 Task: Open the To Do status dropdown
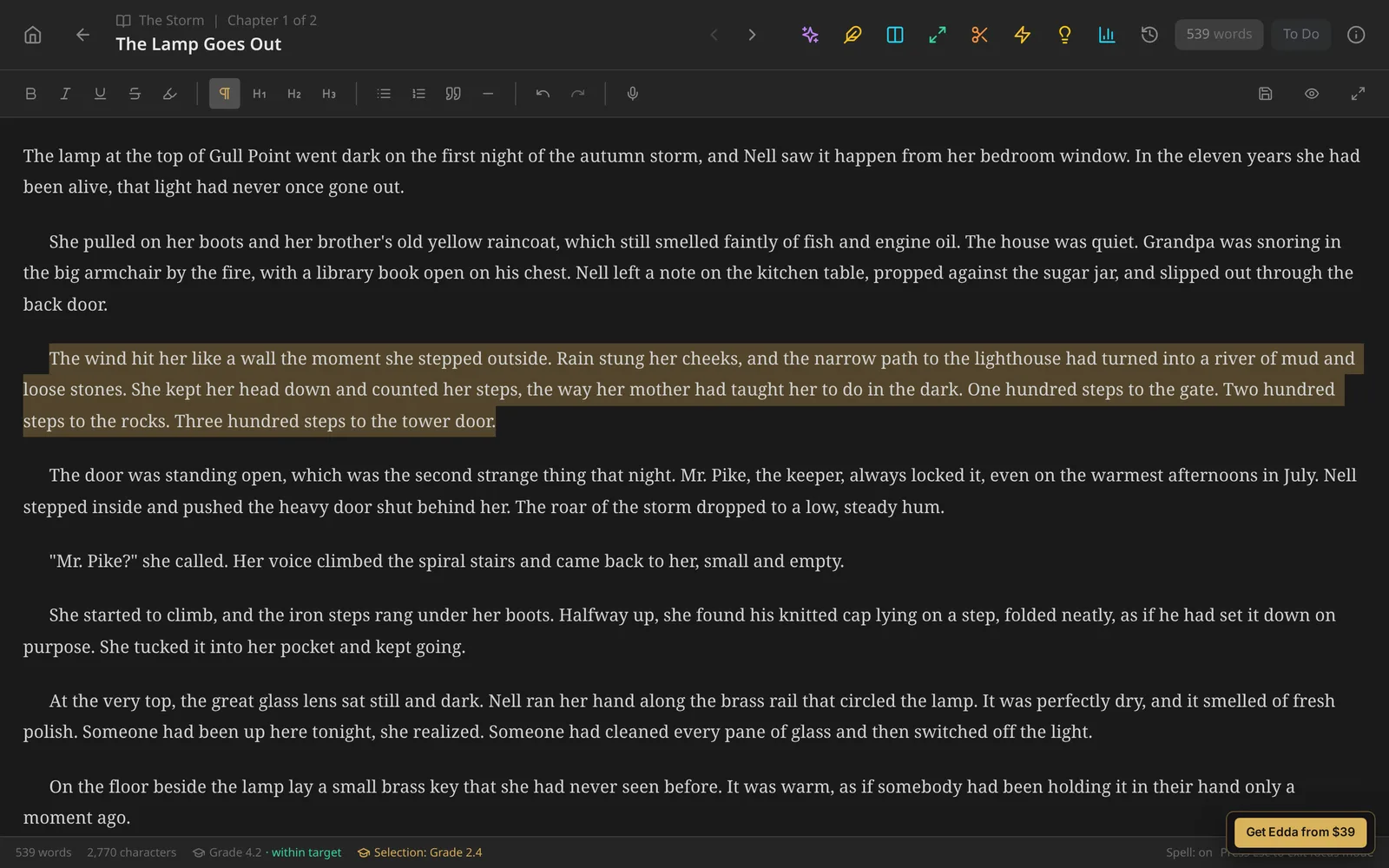(x=1300, y=35)
